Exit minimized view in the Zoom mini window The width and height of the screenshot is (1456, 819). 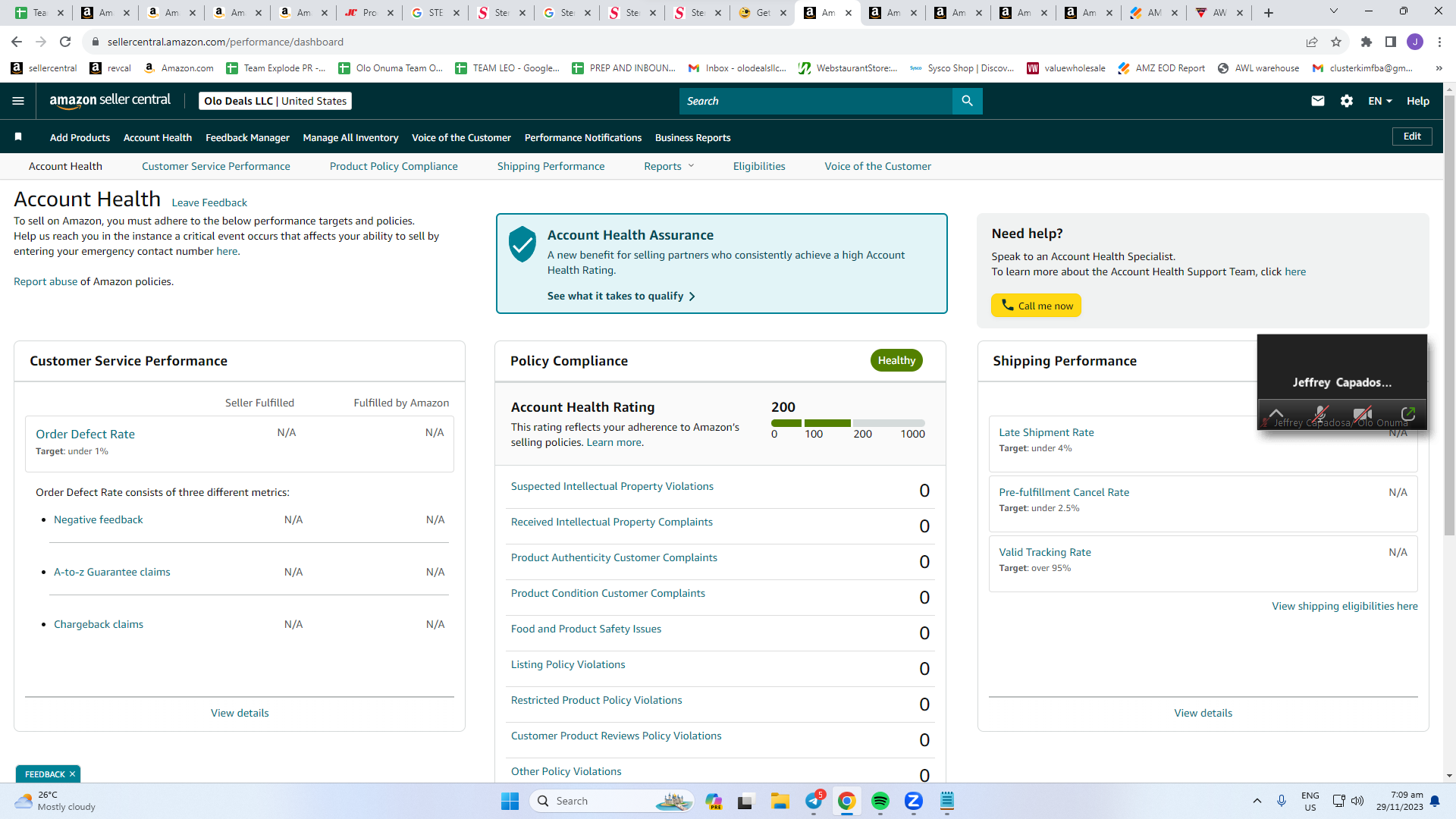pyautogui.click(x=1408, y=414)
